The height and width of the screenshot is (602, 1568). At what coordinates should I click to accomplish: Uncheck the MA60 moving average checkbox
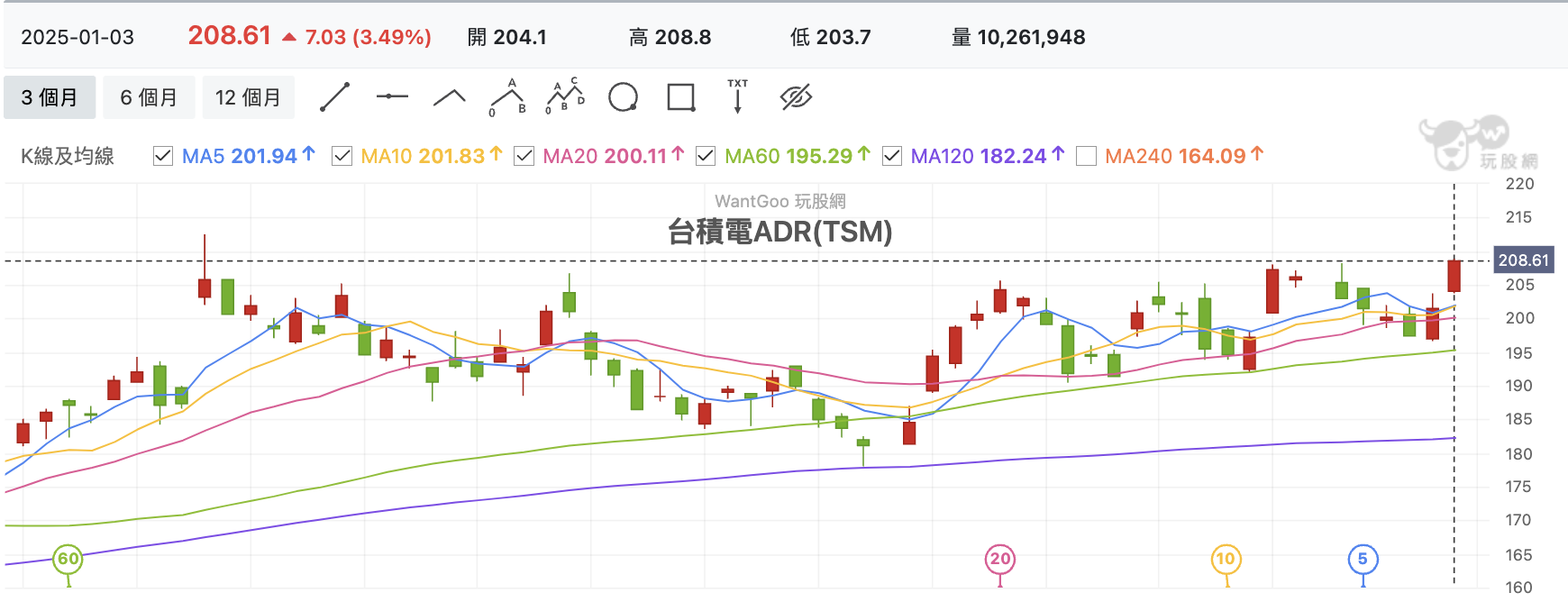tap(706, 157)
